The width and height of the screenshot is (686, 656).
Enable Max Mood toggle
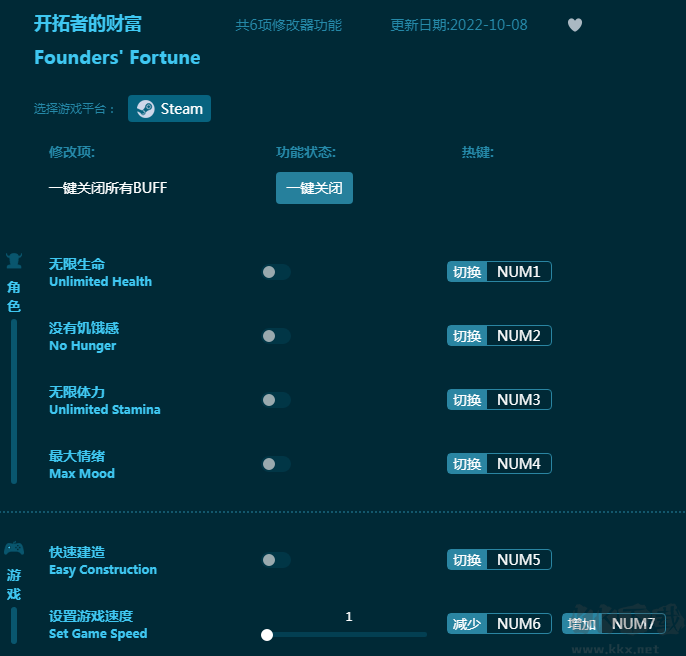(275, 464)
